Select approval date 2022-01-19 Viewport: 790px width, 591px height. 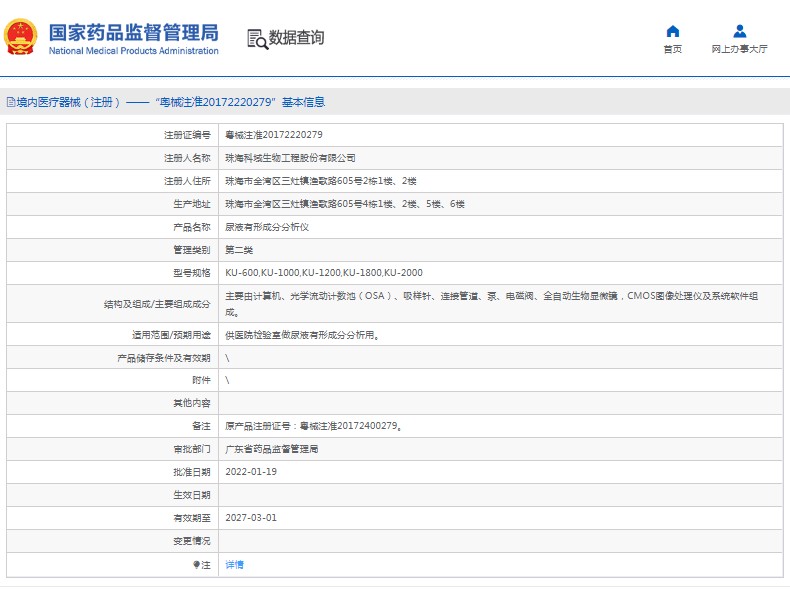pos(251,472)
